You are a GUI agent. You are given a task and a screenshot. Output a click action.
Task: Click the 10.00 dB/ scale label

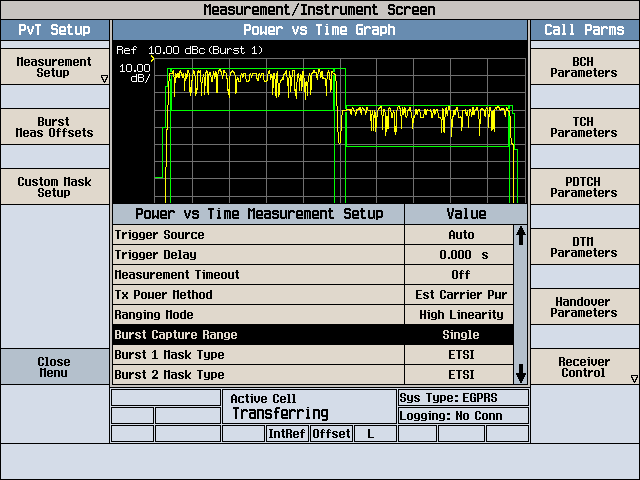point(135,73)
